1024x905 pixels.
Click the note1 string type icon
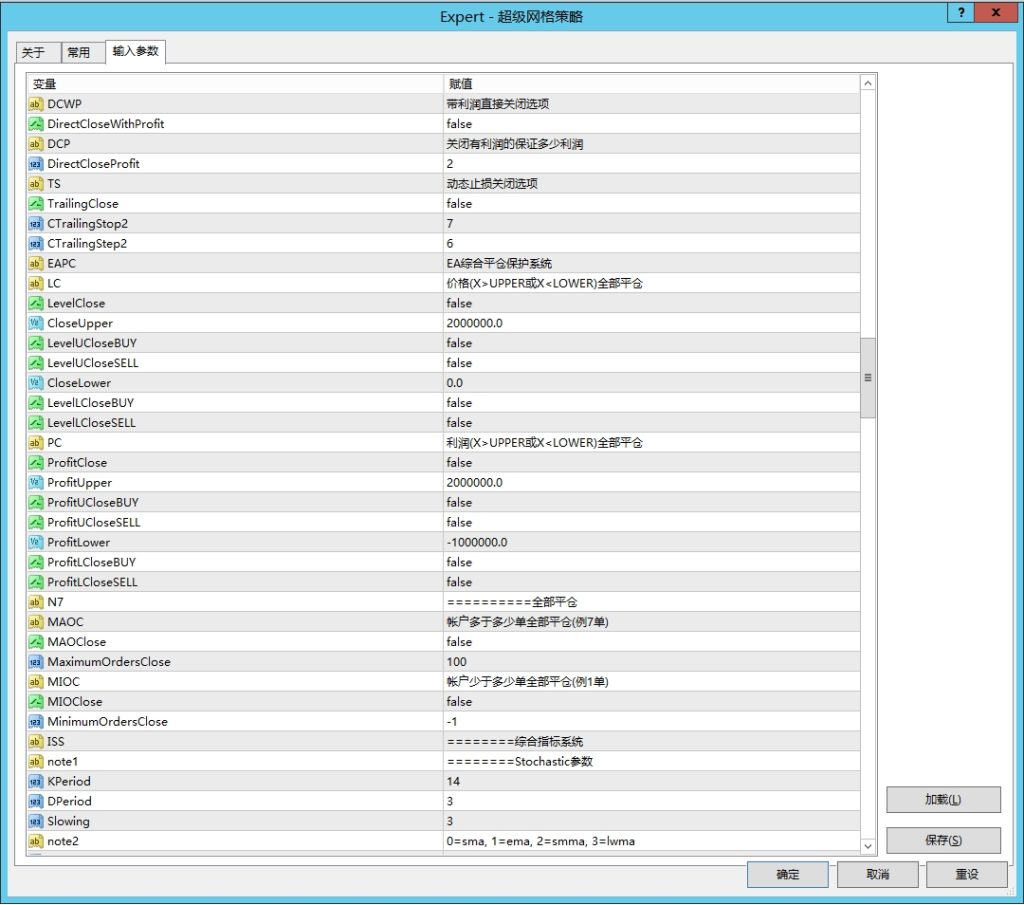tap(36, 761)
